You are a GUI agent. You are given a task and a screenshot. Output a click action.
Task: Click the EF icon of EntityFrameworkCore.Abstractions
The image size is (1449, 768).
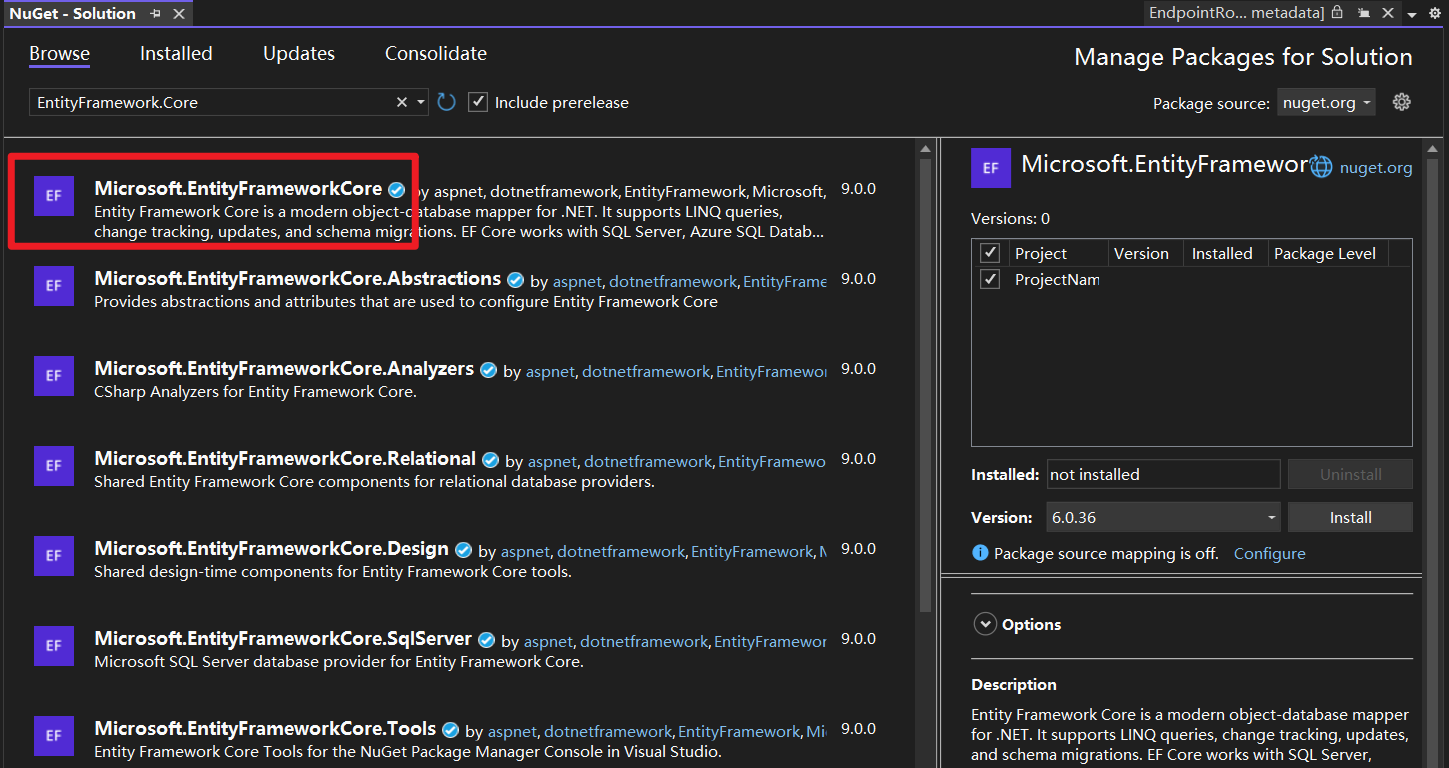coord(54,285)
